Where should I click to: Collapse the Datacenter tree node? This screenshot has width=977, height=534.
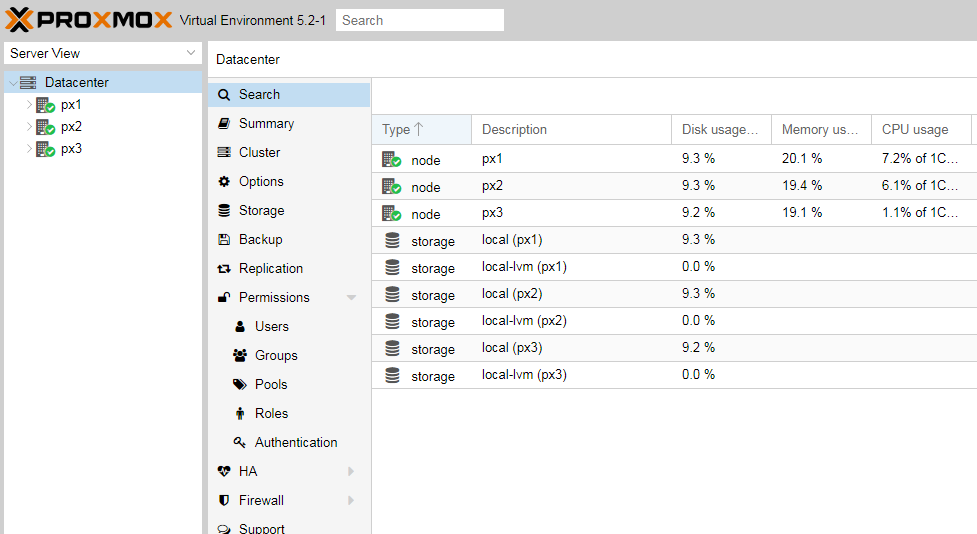click(13, 83)
